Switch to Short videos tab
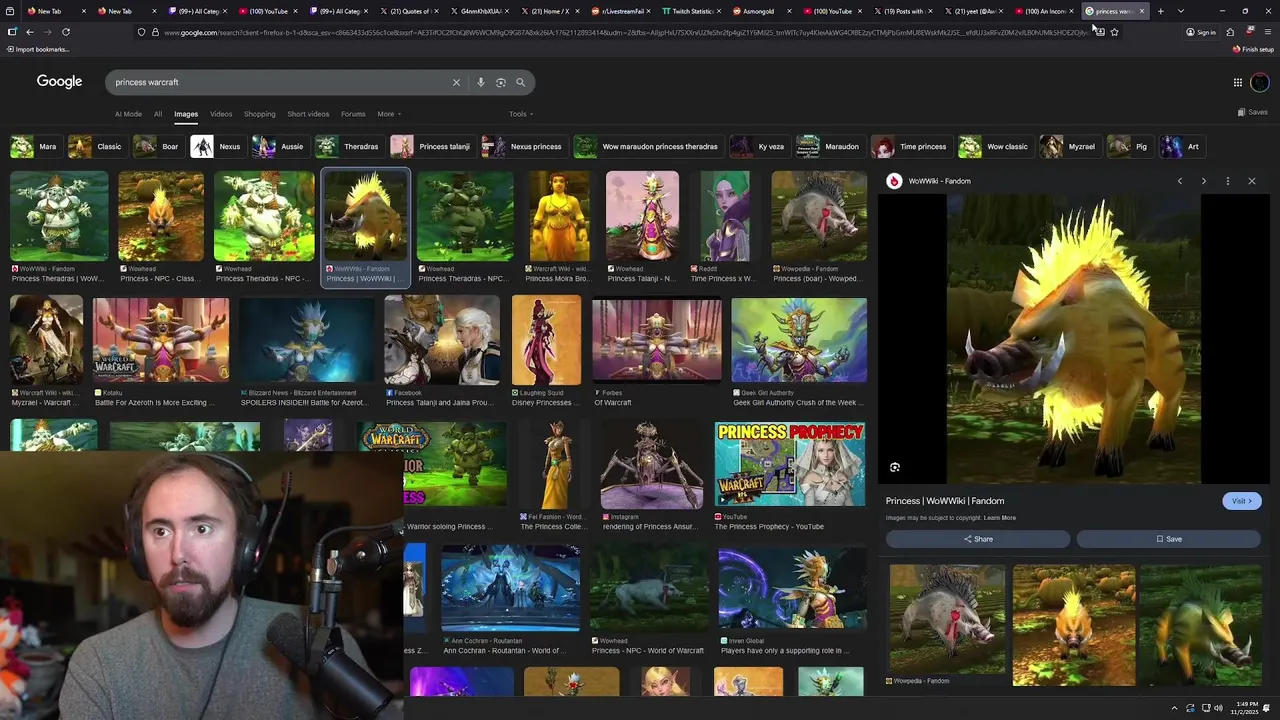Viewport: 1280px width, 720px height. (x=308, y=114)
